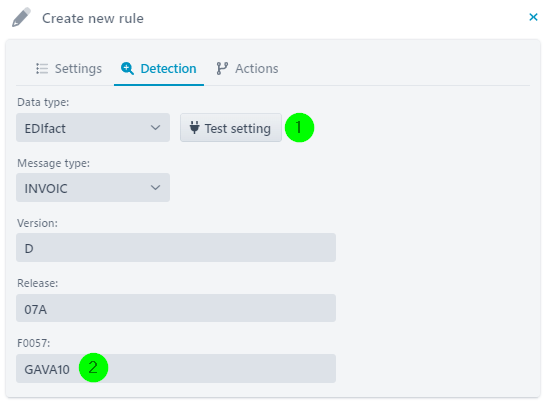Screen dimensions: 547x403
Task: Click the chevron arrow of INVOIC dropdown
Action: coord(155,188)
